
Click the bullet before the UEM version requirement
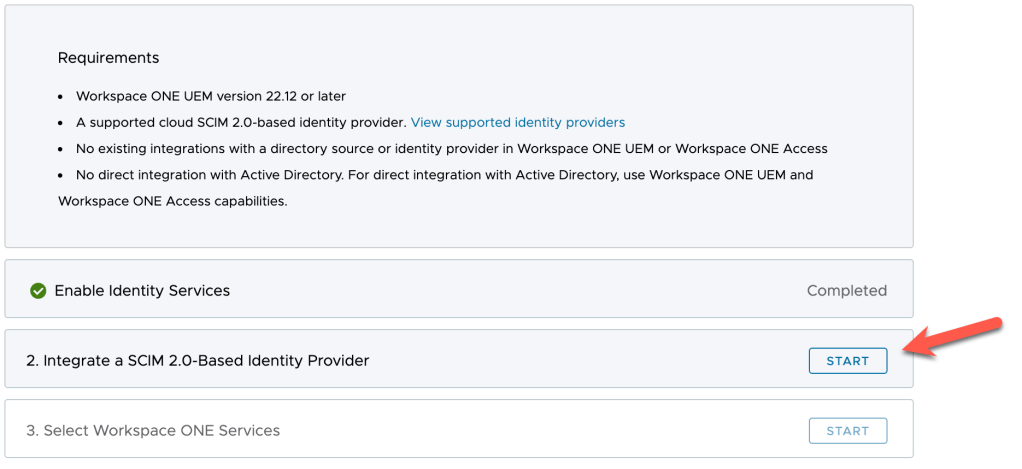(x=62, y=97)
